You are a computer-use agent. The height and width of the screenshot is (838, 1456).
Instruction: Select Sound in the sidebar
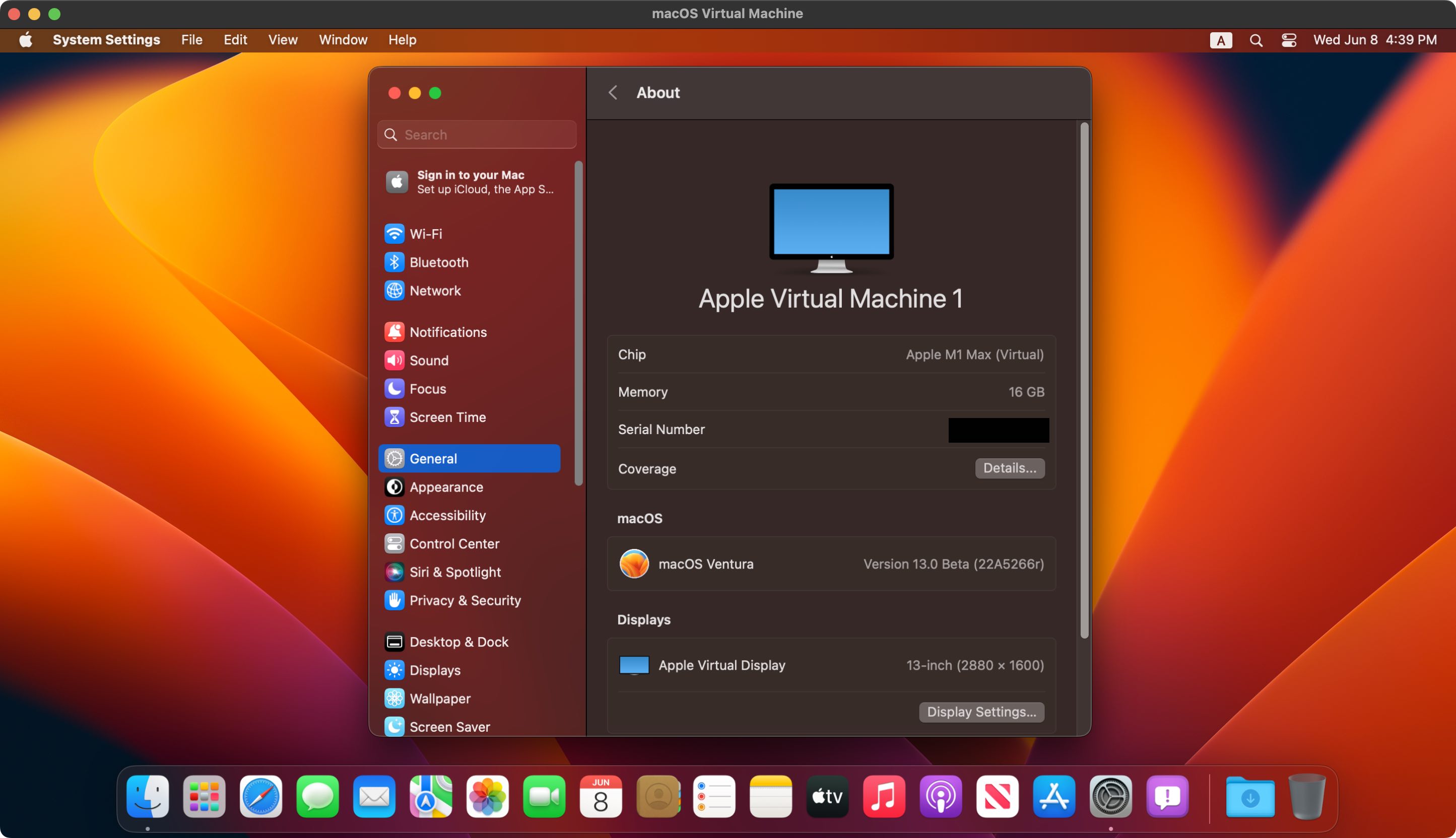click(469, 360)
